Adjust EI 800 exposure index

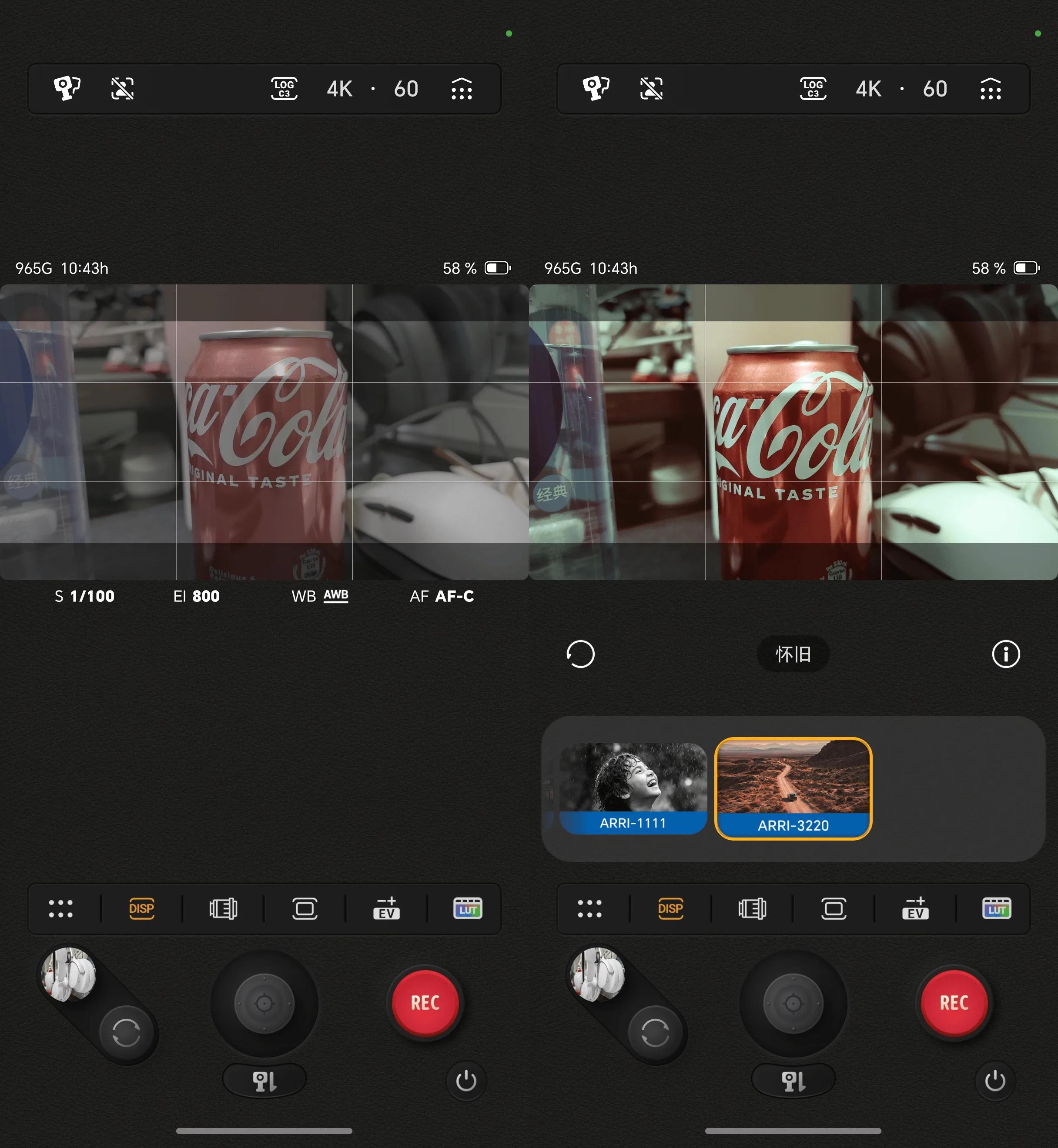(196, 596)
